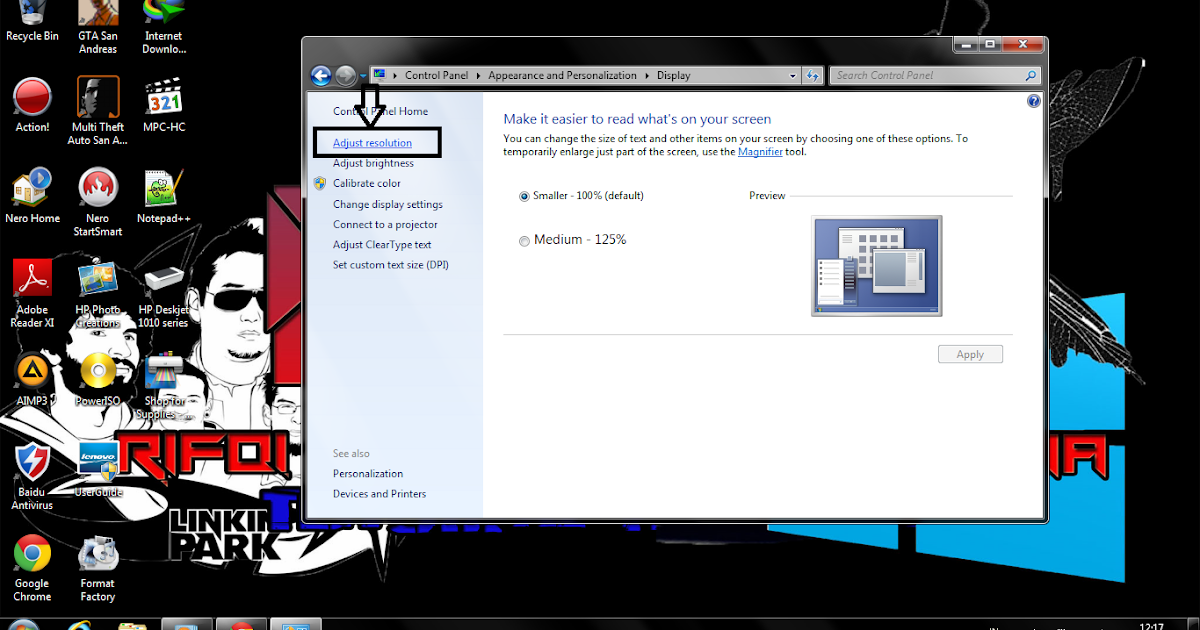
Task: Launch Google Chrome from the desktop
Action: click(x=32, y=568)
